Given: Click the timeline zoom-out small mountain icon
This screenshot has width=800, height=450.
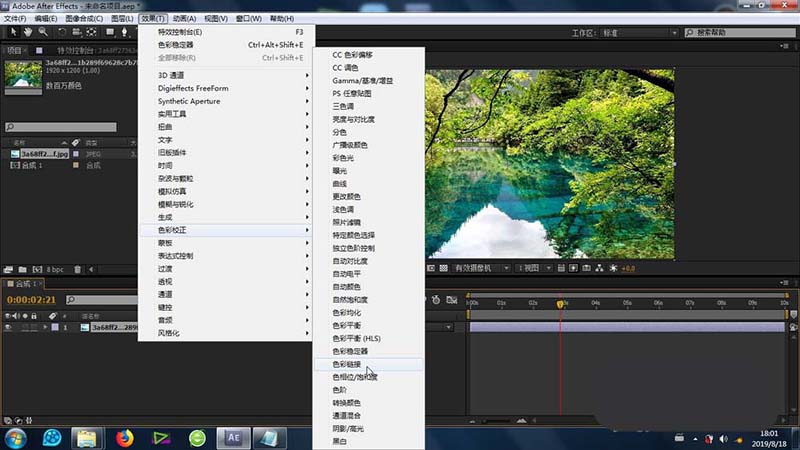Looking at the screenshot, I should click(x=472, y=421).
